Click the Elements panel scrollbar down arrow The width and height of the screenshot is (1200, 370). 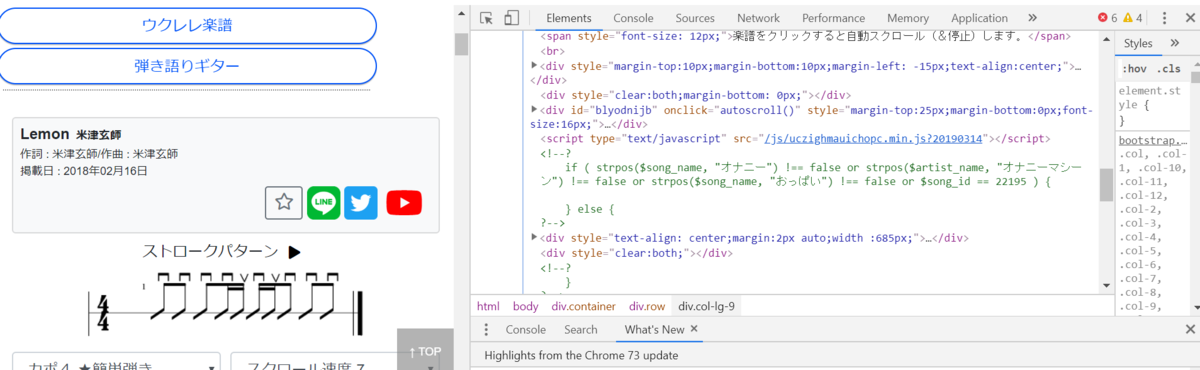[x=1106, y=287]
